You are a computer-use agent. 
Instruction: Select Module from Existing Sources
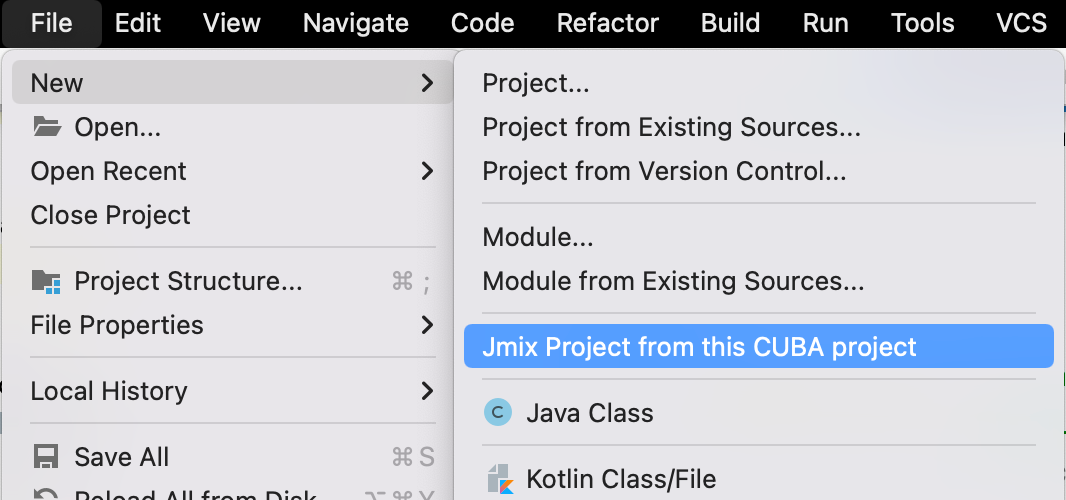673,281
